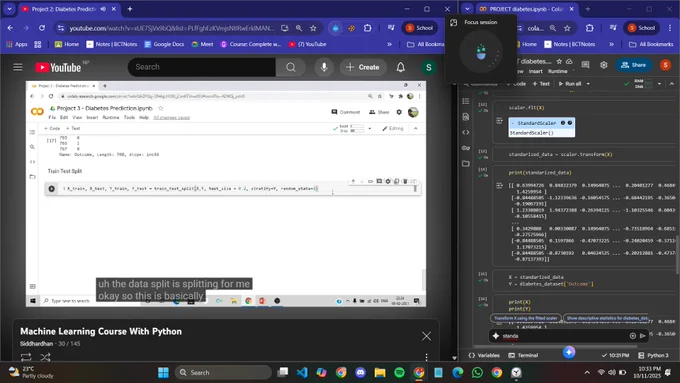This screenshot has height=383, width=680.
Task: Expand the Run all dropdown arrow
Action: [588, 84]
